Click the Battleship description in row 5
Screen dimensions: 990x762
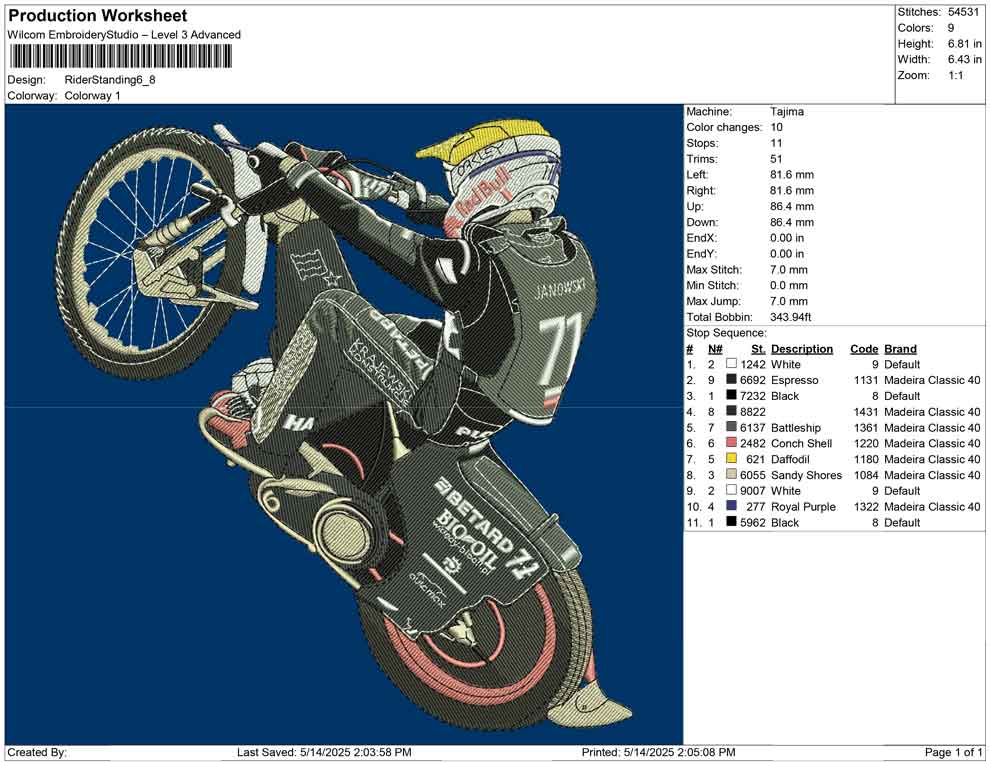pyautogui.click(x=796, y=427)
